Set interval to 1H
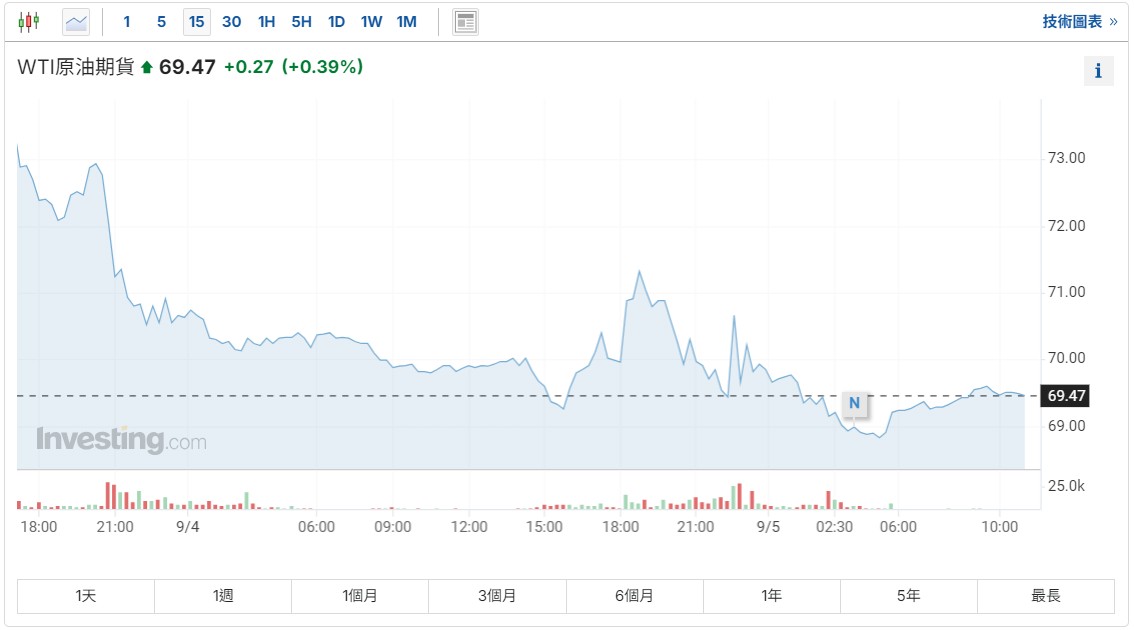The width and height of the screenshot is (1134, 630). point(266,22)
